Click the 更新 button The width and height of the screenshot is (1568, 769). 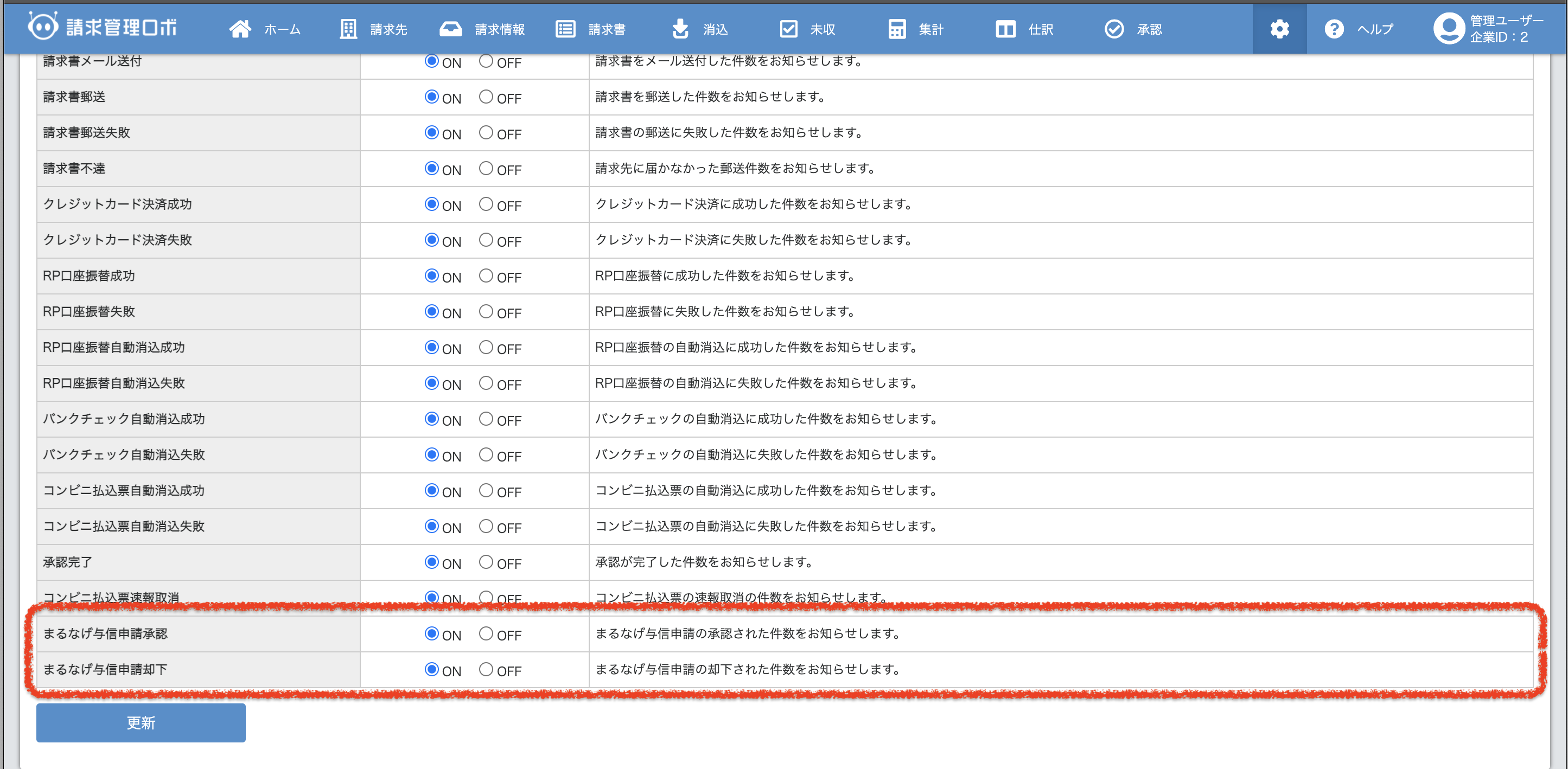point(141,722)
